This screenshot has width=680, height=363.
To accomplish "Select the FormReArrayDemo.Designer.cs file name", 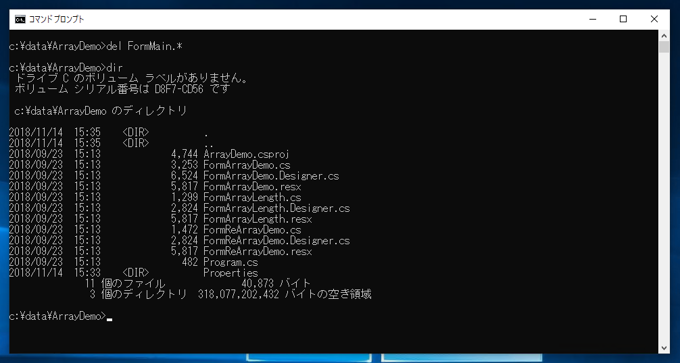I will 276,241.
